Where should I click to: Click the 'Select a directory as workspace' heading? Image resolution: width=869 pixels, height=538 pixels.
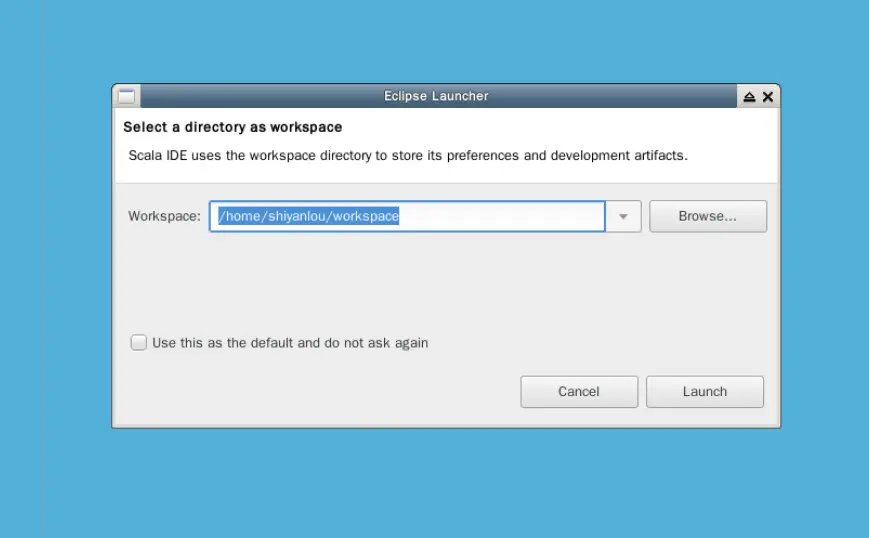coord(233,127)
